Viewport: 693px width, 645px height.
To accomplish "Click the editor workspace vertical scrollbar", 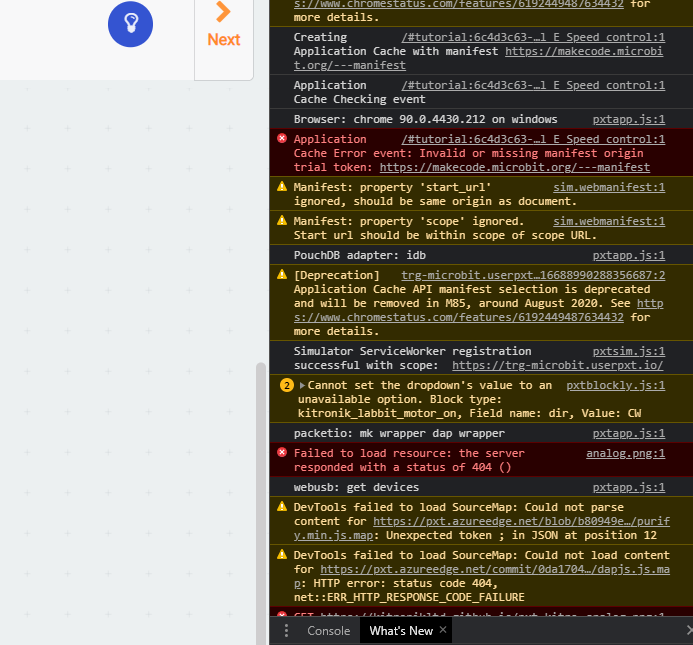I will click(261, 503).
